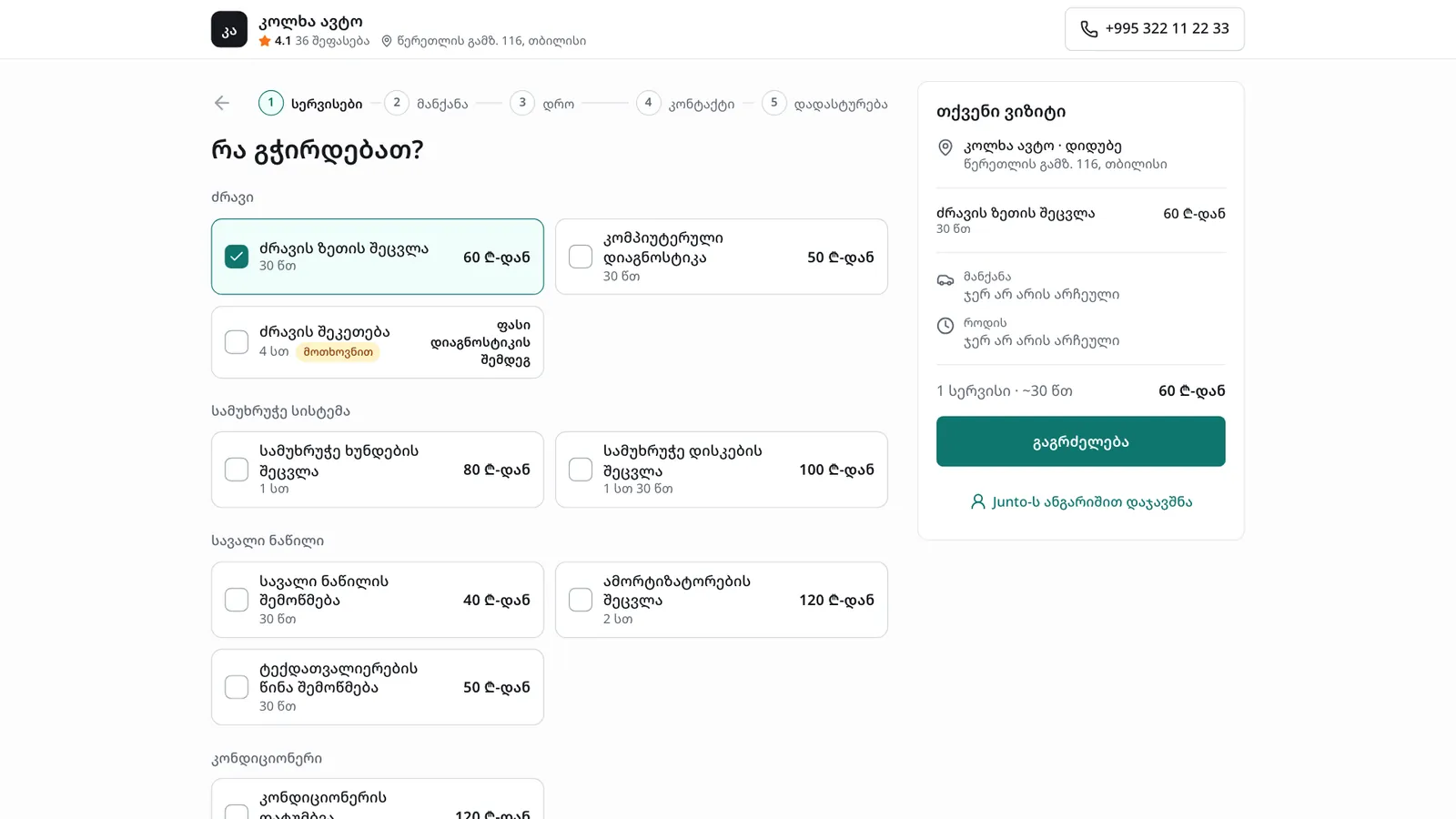Click the map pin icon in visit summary

(x=945, y=147)
